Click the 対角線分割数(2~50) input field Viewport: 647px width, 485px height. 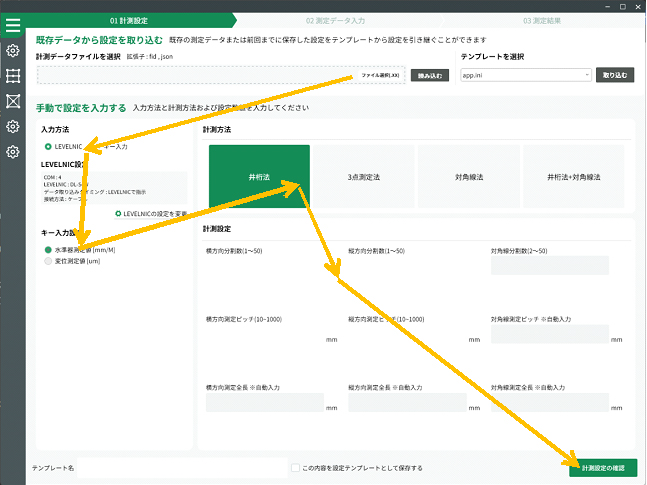pos(550,265)
